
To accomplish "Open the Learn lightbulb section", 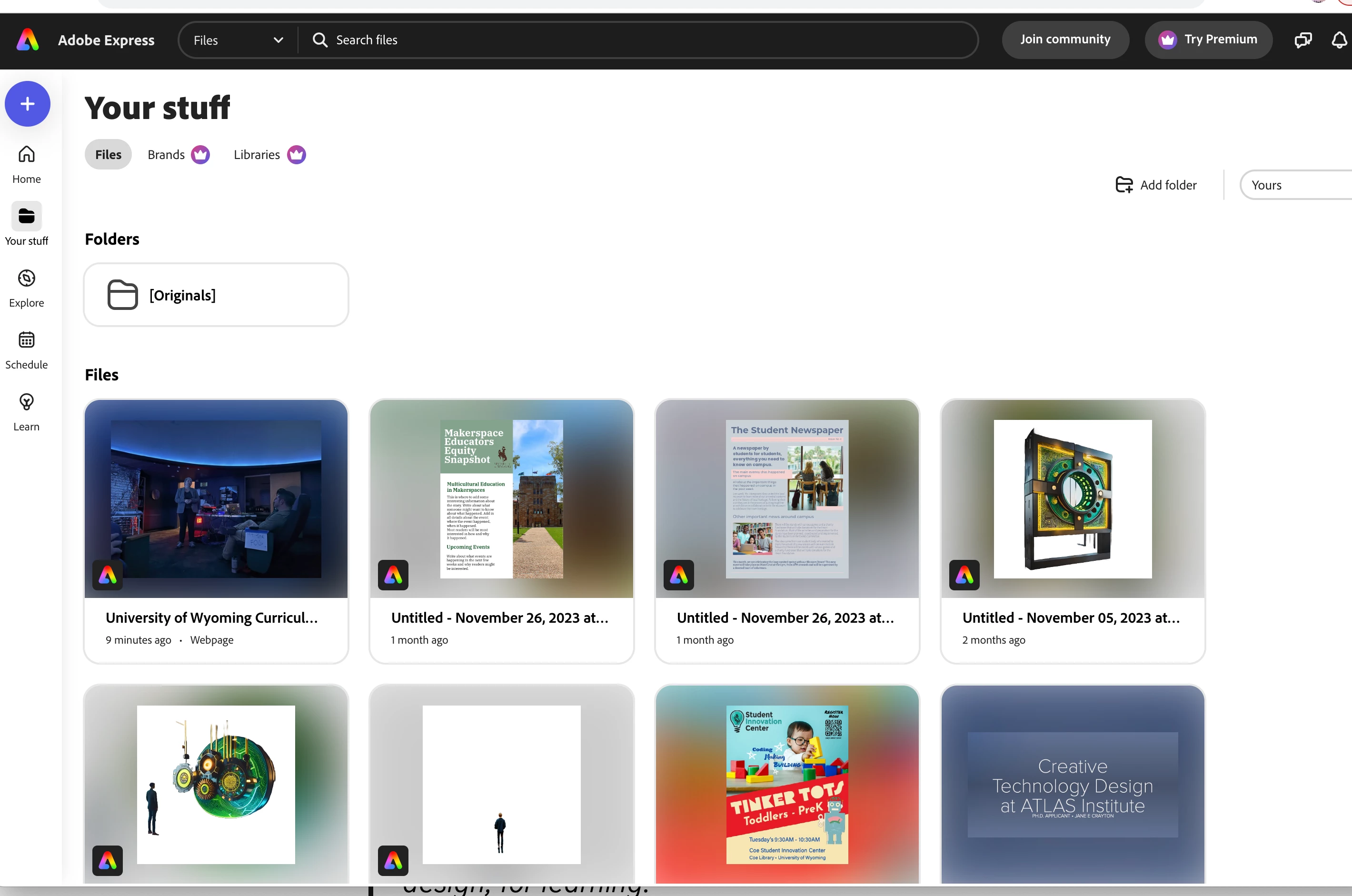I will coord(26,412).
